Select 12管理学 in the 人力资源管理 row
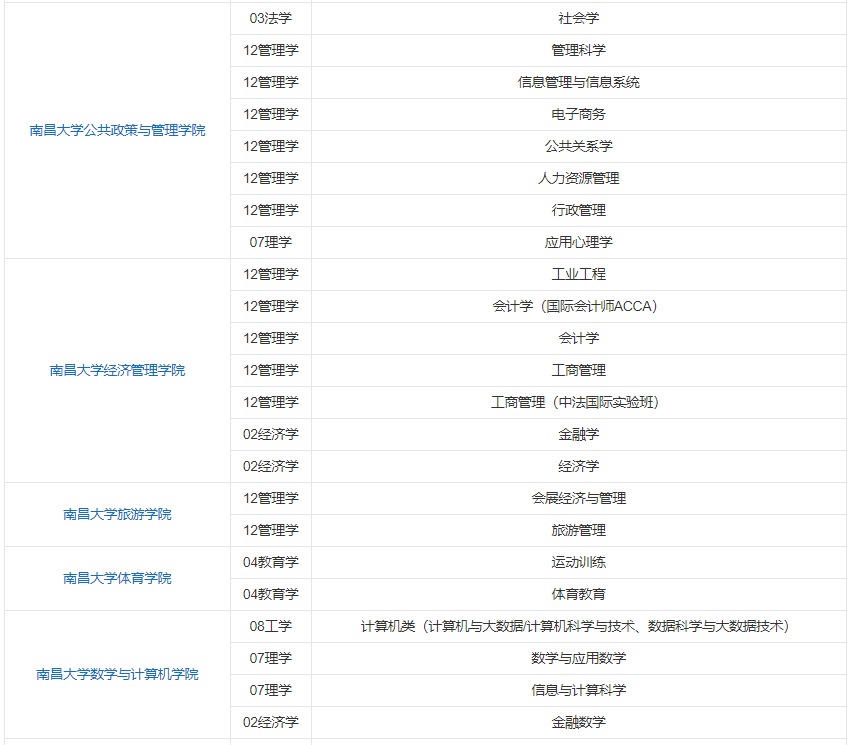The height and width of the screenshot is (745, 850). pyautogui.click(x=271, y=178)
